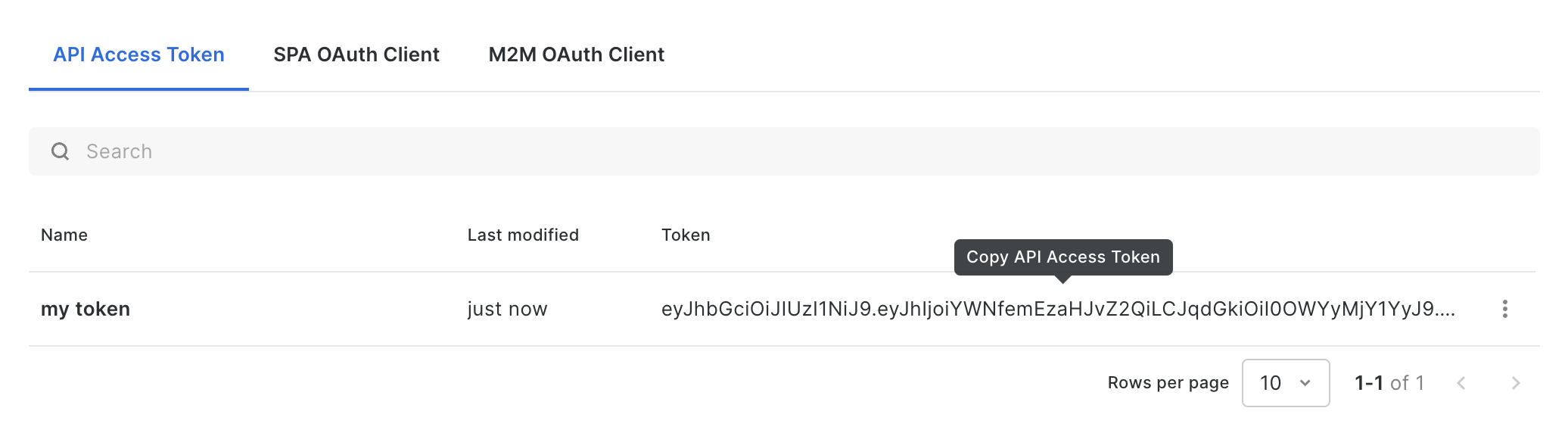The image size is (1568, 436).
Task: Click the Name column header
Action: click(x=64, y=235)
